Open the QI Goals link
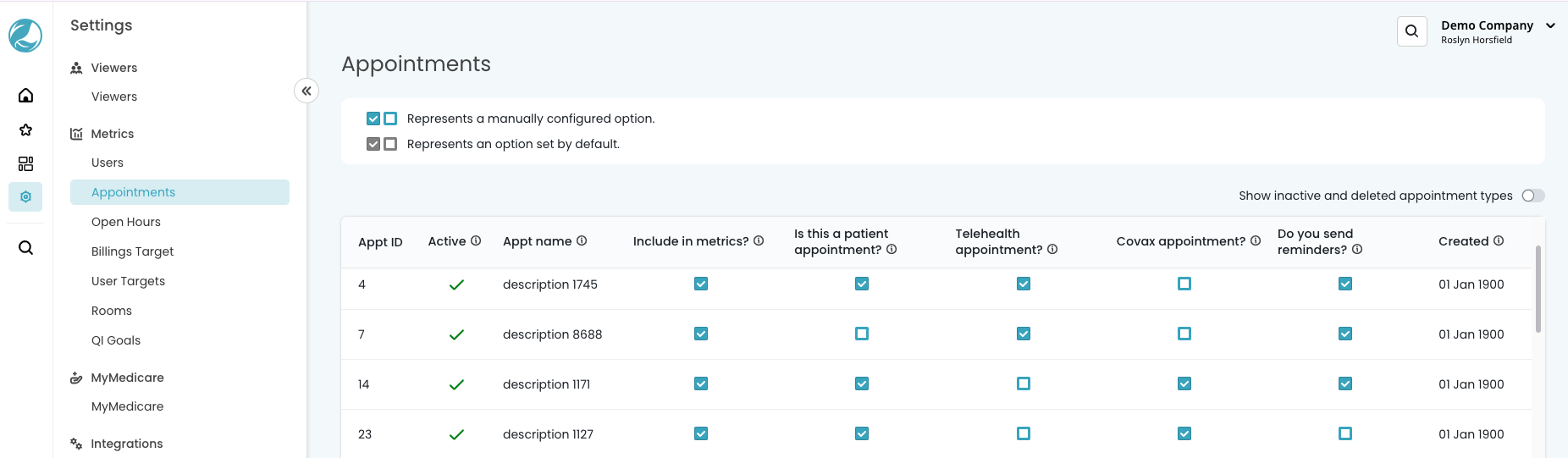Viewport: 1568px width, 458px height. (x=116, y=340)
